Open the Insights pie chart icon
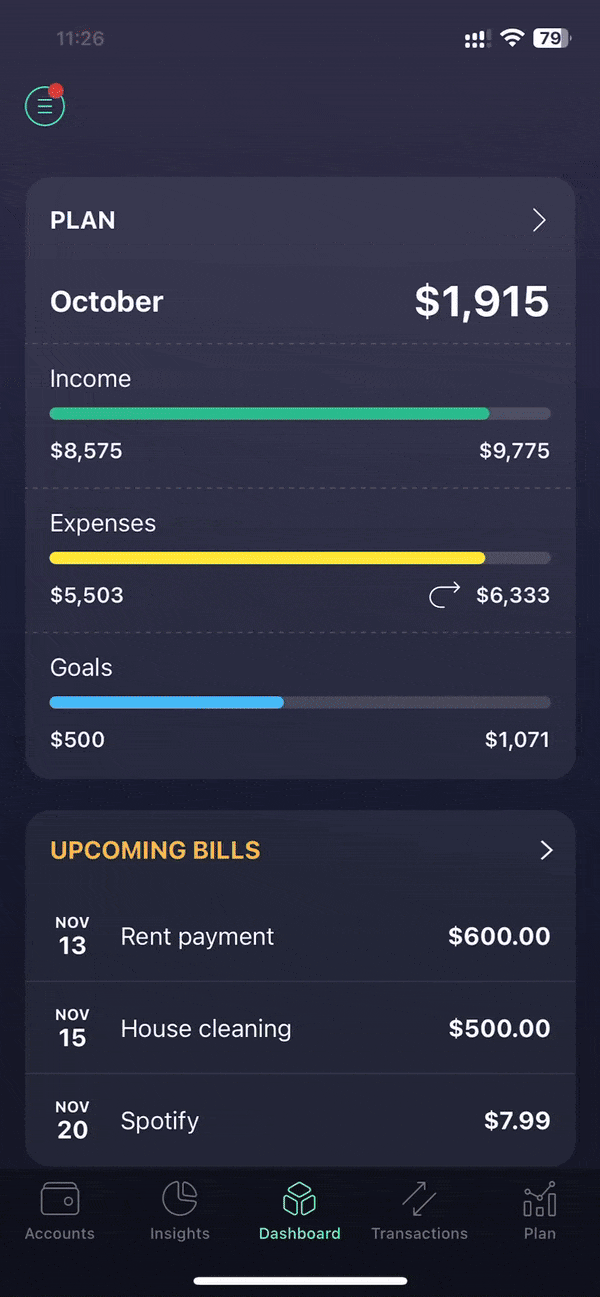The image size is (600, 1297). coord(180,1198)
